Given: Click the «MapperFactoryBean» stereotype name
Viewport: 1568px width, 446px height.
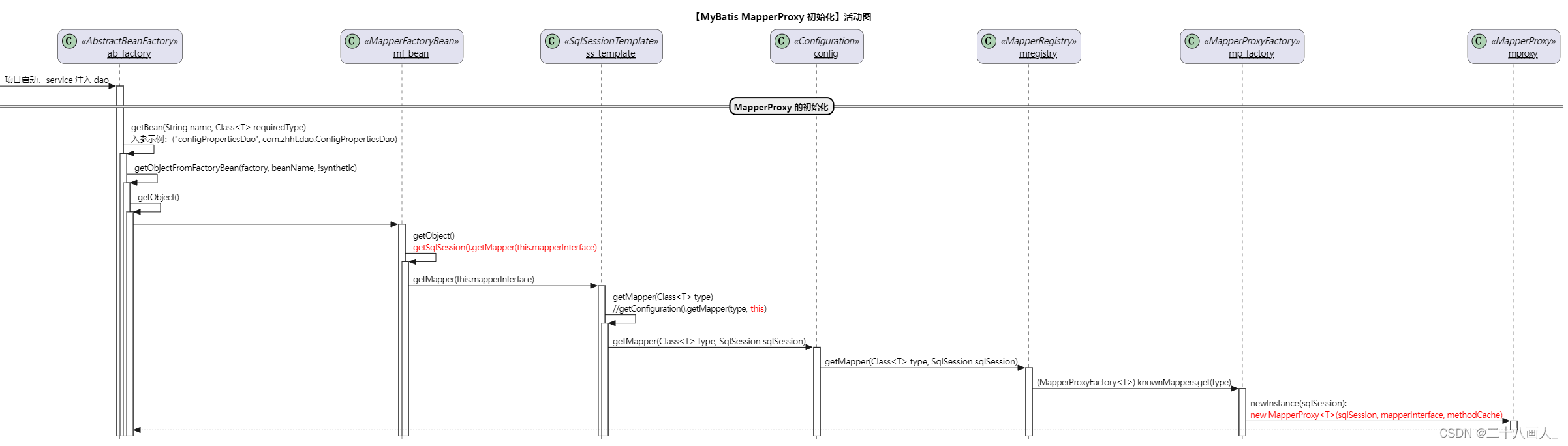Looking at the screenshot, I should point(412,40).
